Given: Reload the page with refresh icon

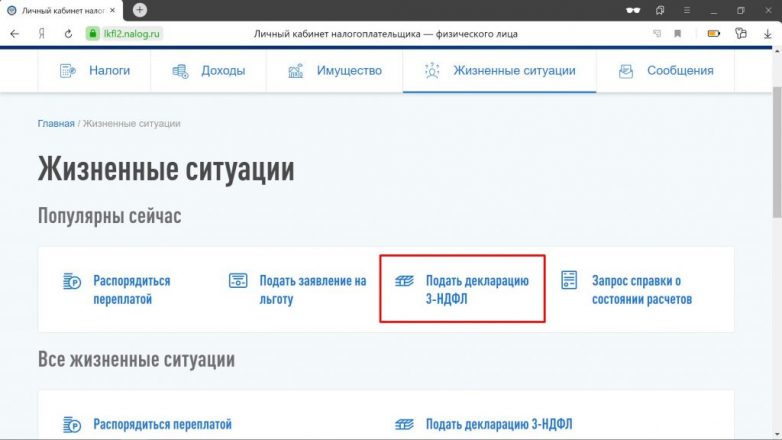Looking at the screenshot, I should [x=68, y=33].
